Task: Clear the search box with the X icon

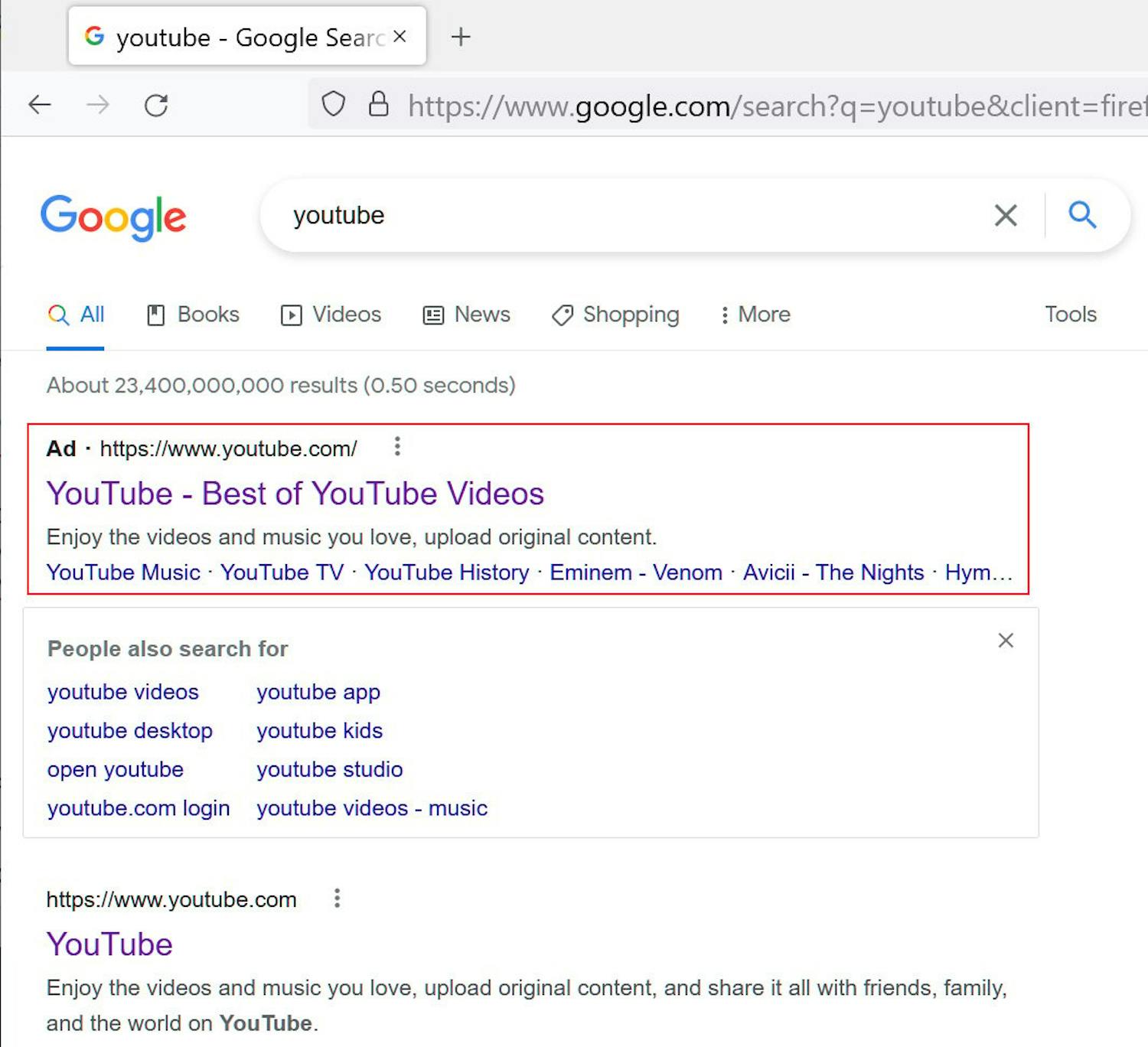Action: (x=1005, y=215)
